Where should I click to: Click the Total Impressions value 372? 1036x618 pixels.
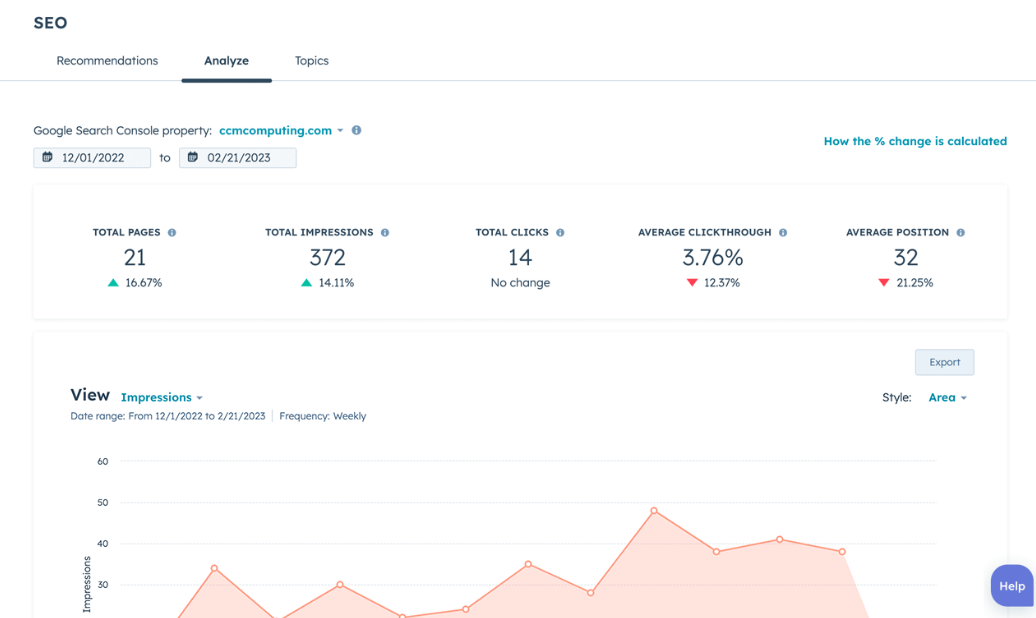tap(328, 257)
